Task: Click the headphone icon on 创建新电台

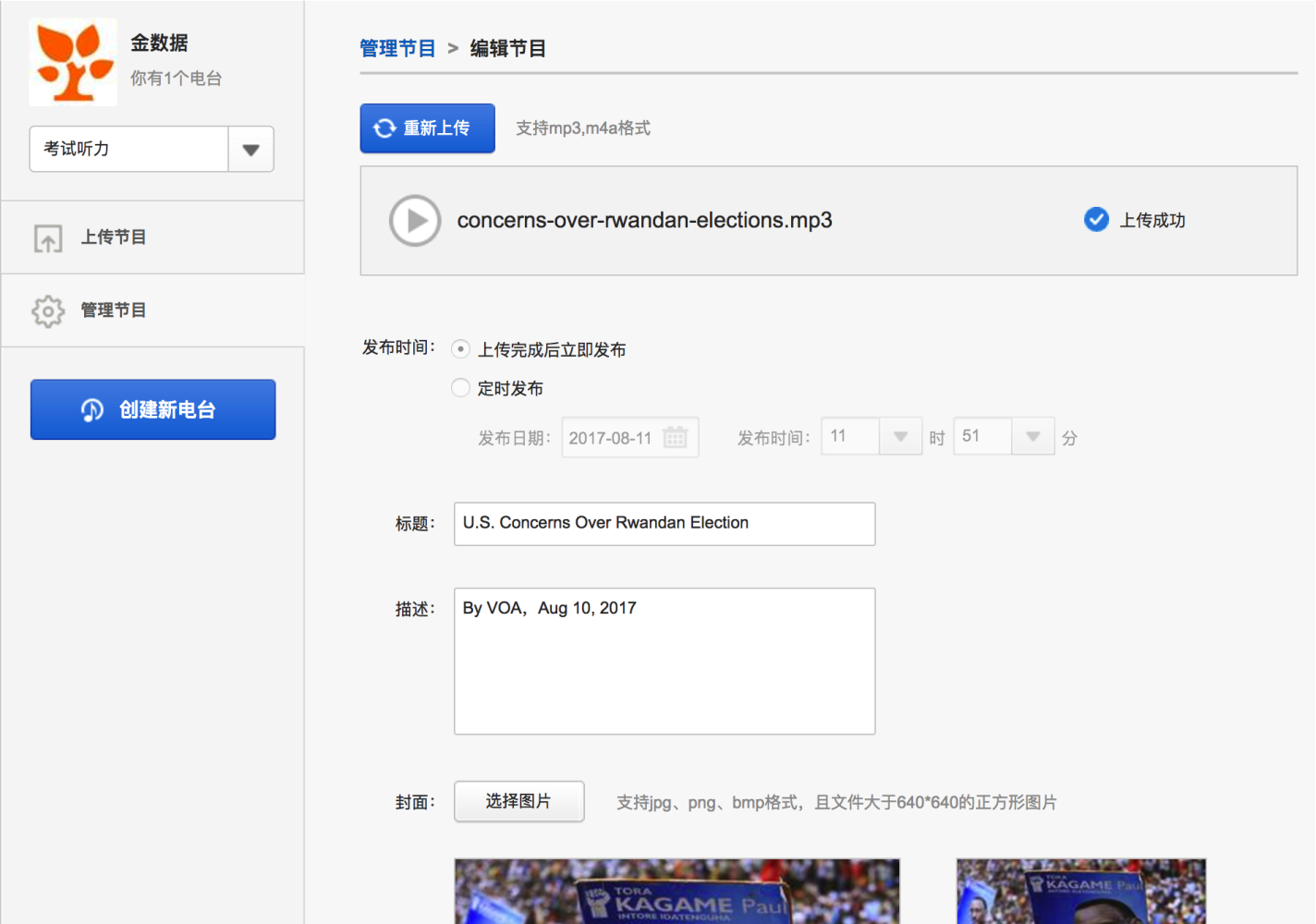Action: (x=92, y=410)
